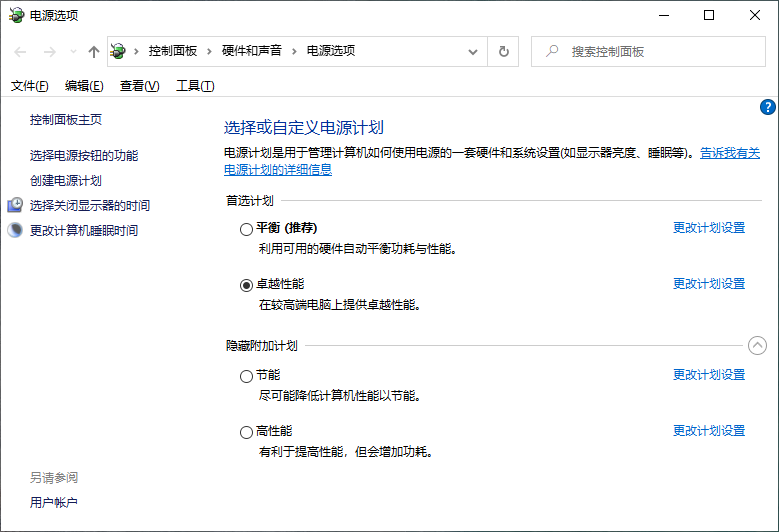Open 更改计划设置 for 平衡 plan
This screenshot has width=779, height=532.
pos(709,228)
